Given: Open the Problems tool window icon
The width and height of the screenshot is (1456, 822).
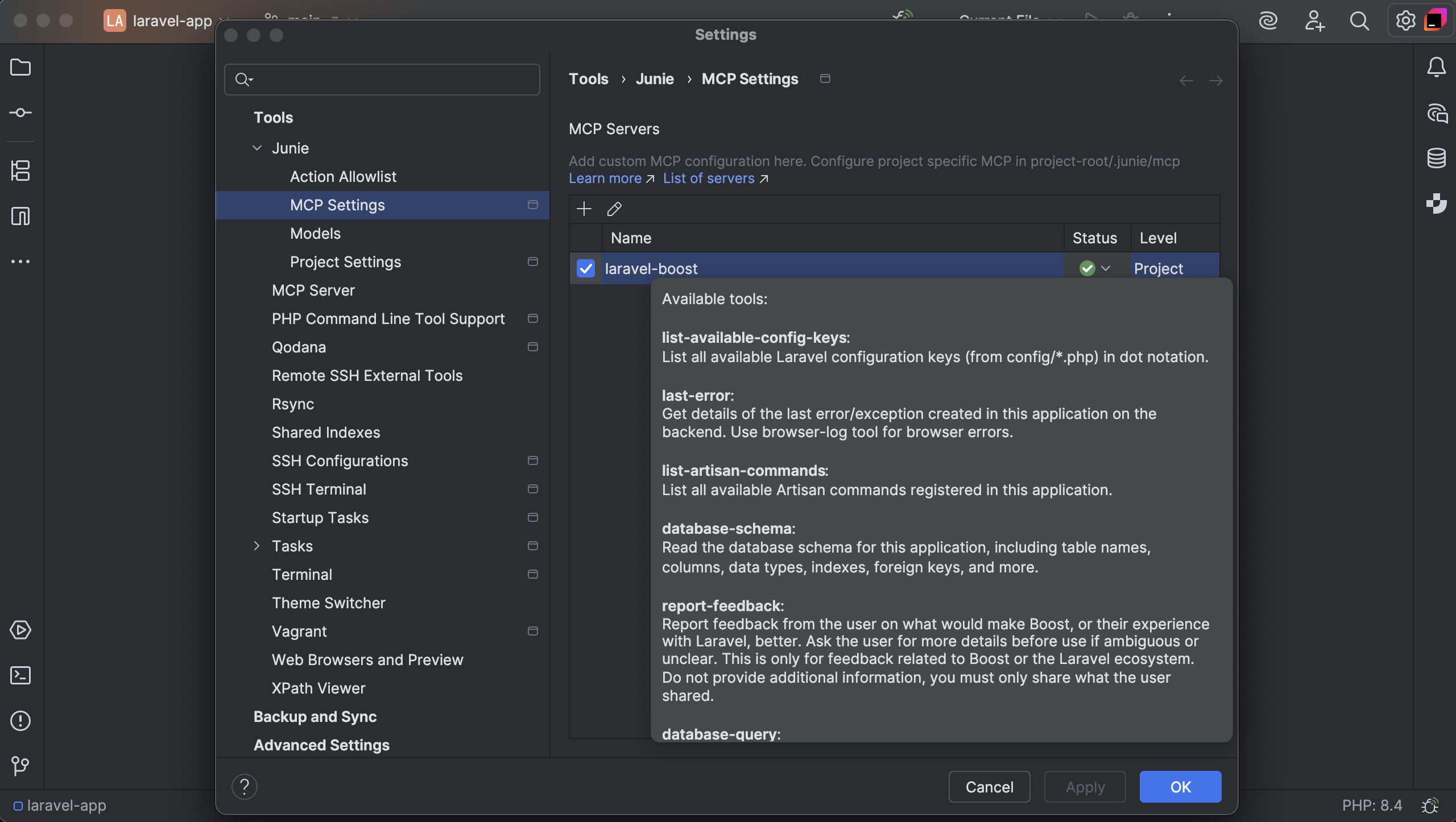Looking at the screenshot, I should click(x=20, y=721).
